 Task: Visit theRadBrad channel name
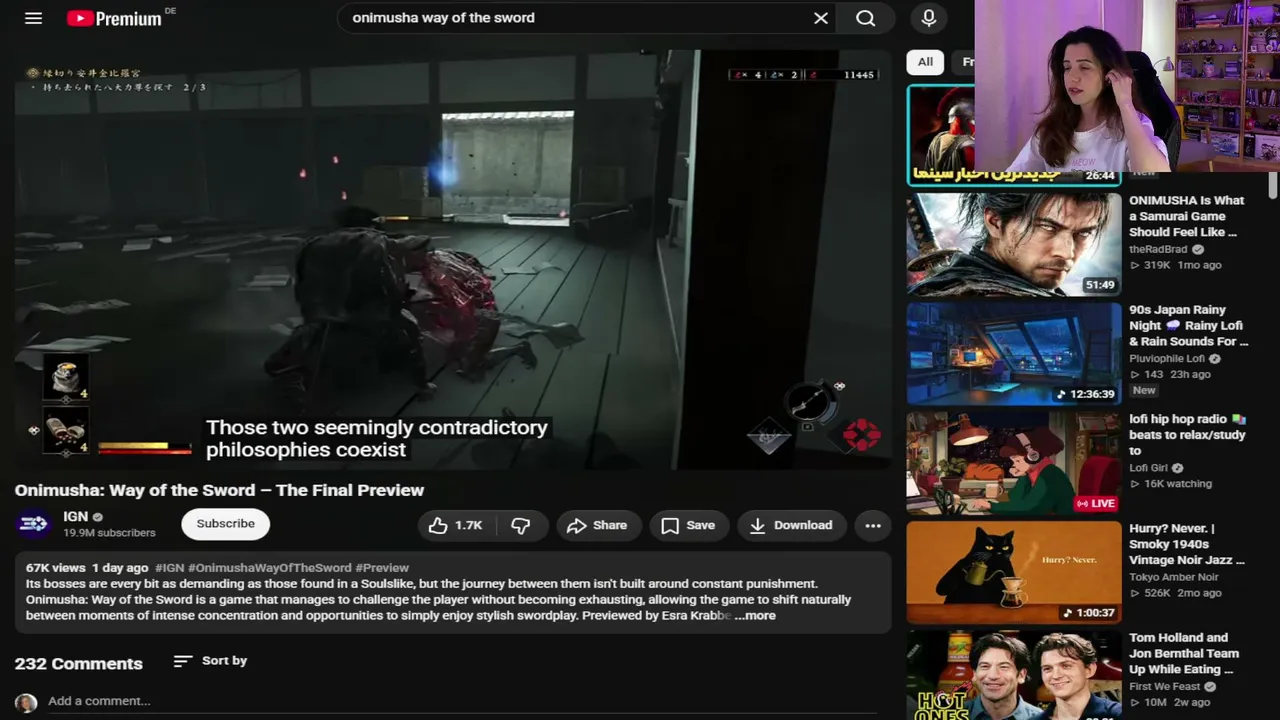tap(1158, 250)
